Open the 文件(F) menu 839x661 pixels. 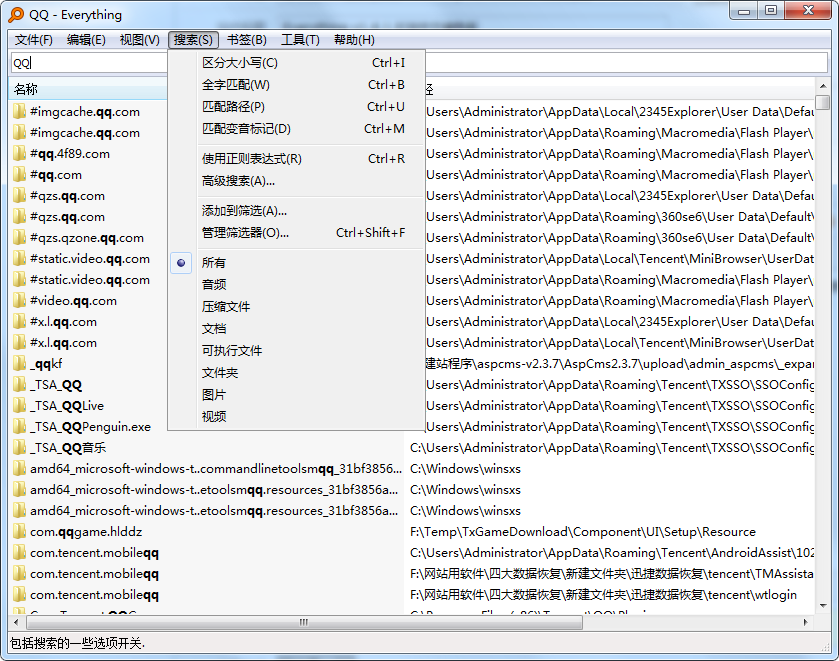pos(34,40)
